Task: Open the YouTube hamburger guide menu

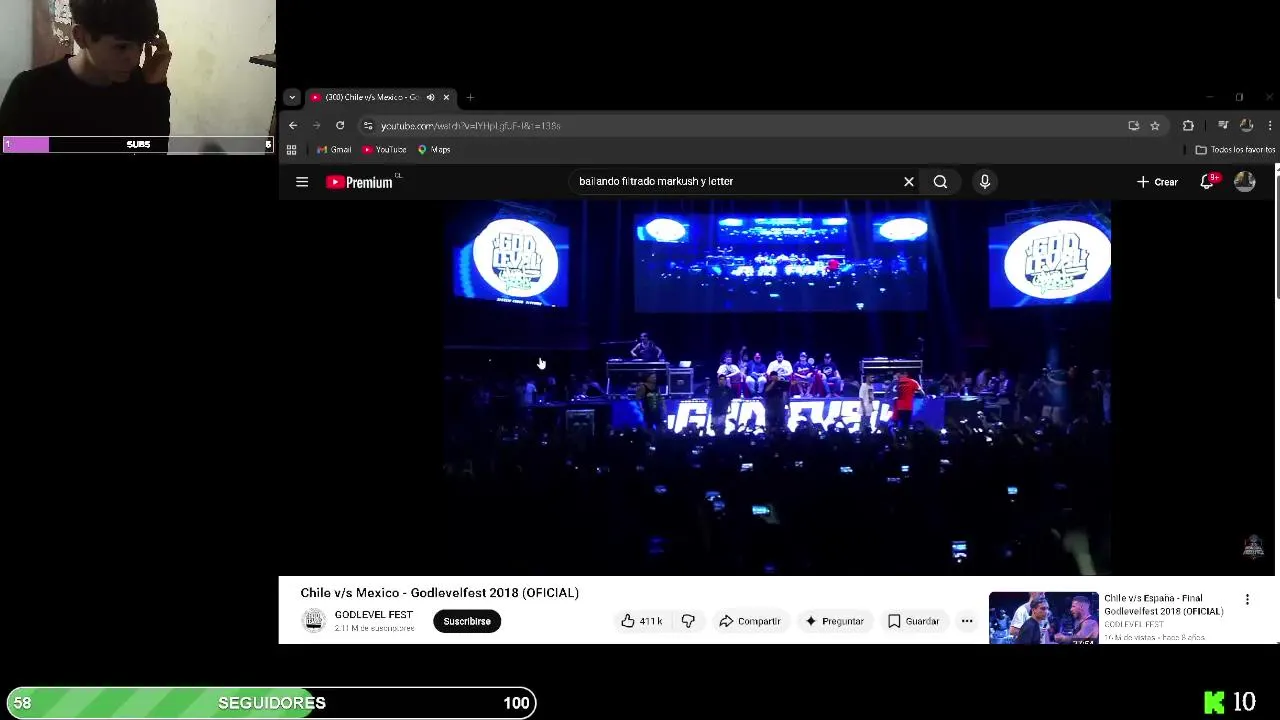Action: (302, 182)
